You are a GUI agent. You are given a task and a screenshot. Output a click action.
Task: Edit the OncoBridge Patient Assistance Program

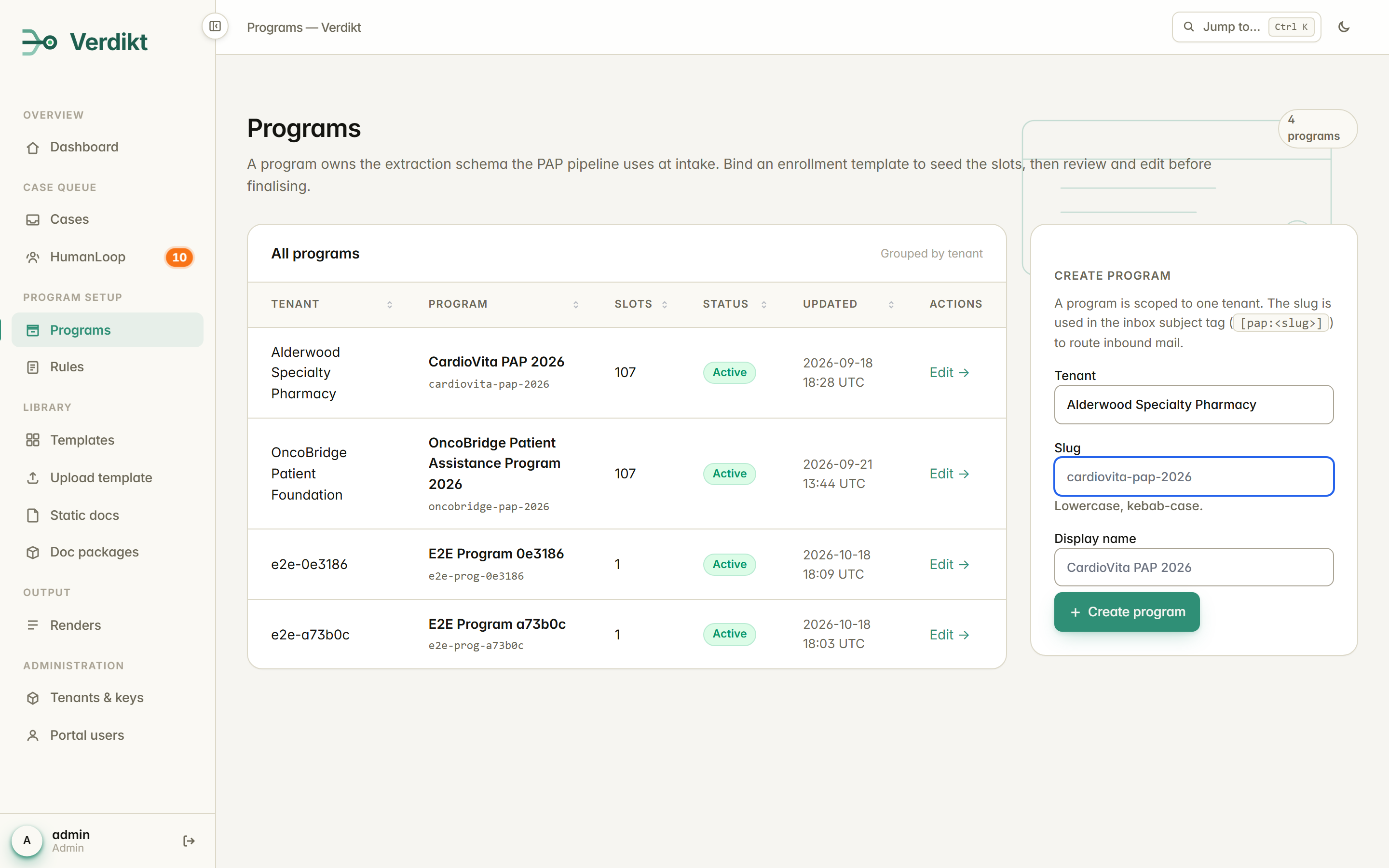tap(949, 474)
